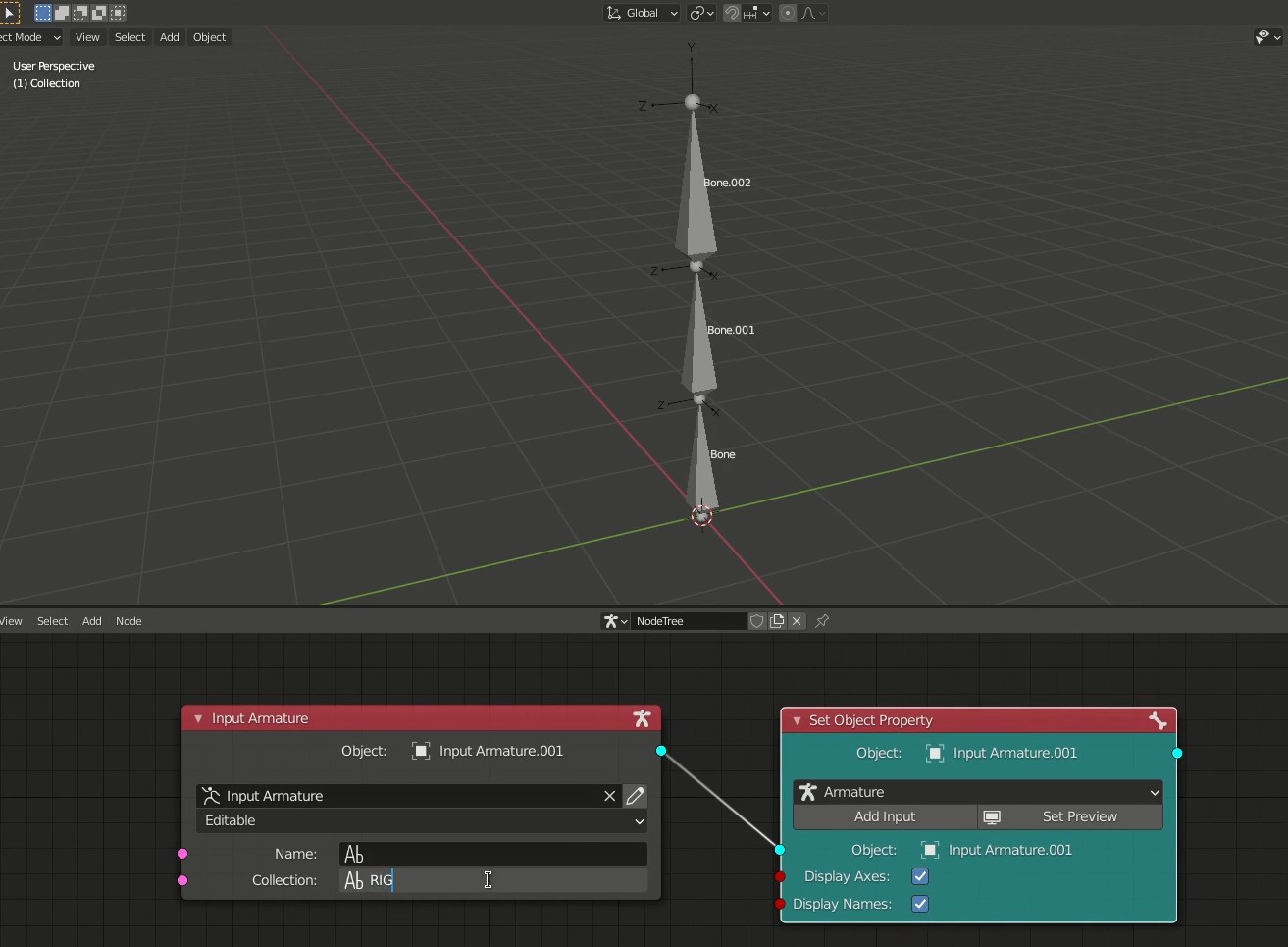
Task: Open Global transform orientation dropdown
Action: point(642,13)
